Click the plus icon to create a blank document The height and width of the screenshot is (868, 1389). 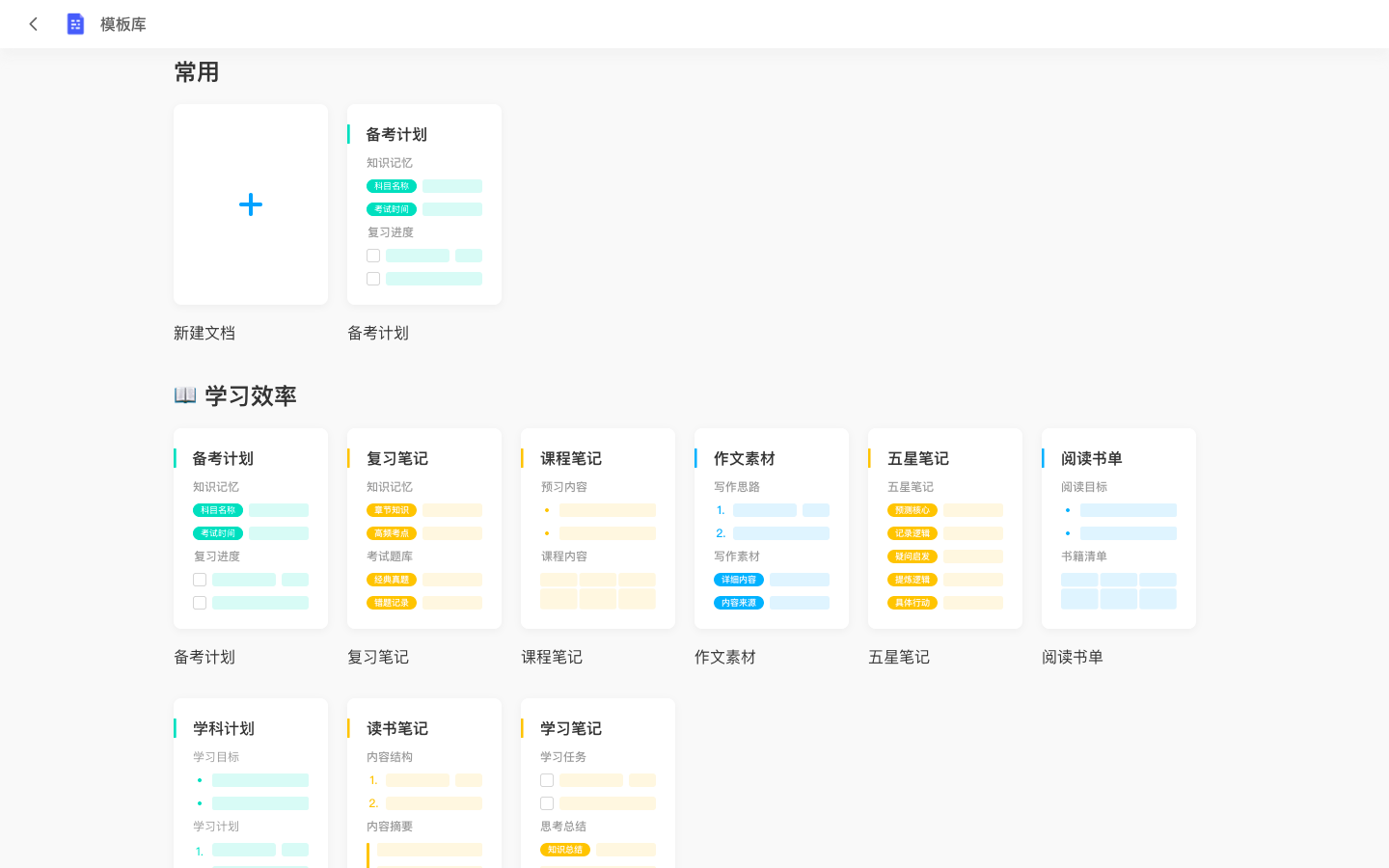pos(251,204)
